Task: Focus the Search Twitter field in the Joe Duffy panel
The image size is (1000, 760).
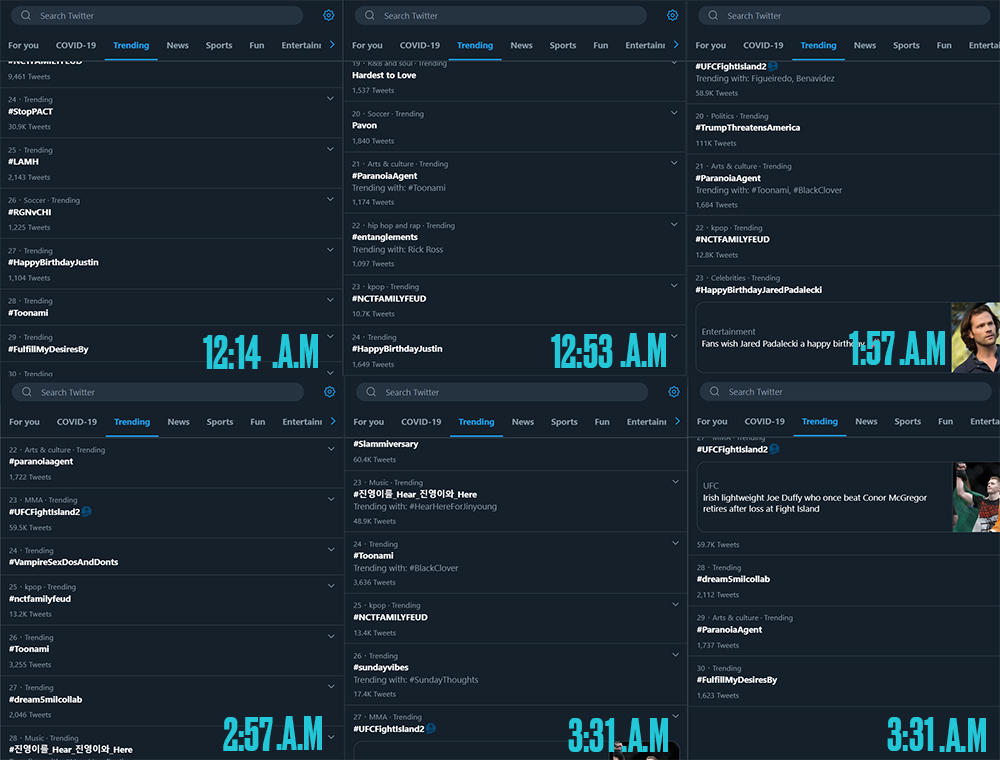Action: click(846, 391)
